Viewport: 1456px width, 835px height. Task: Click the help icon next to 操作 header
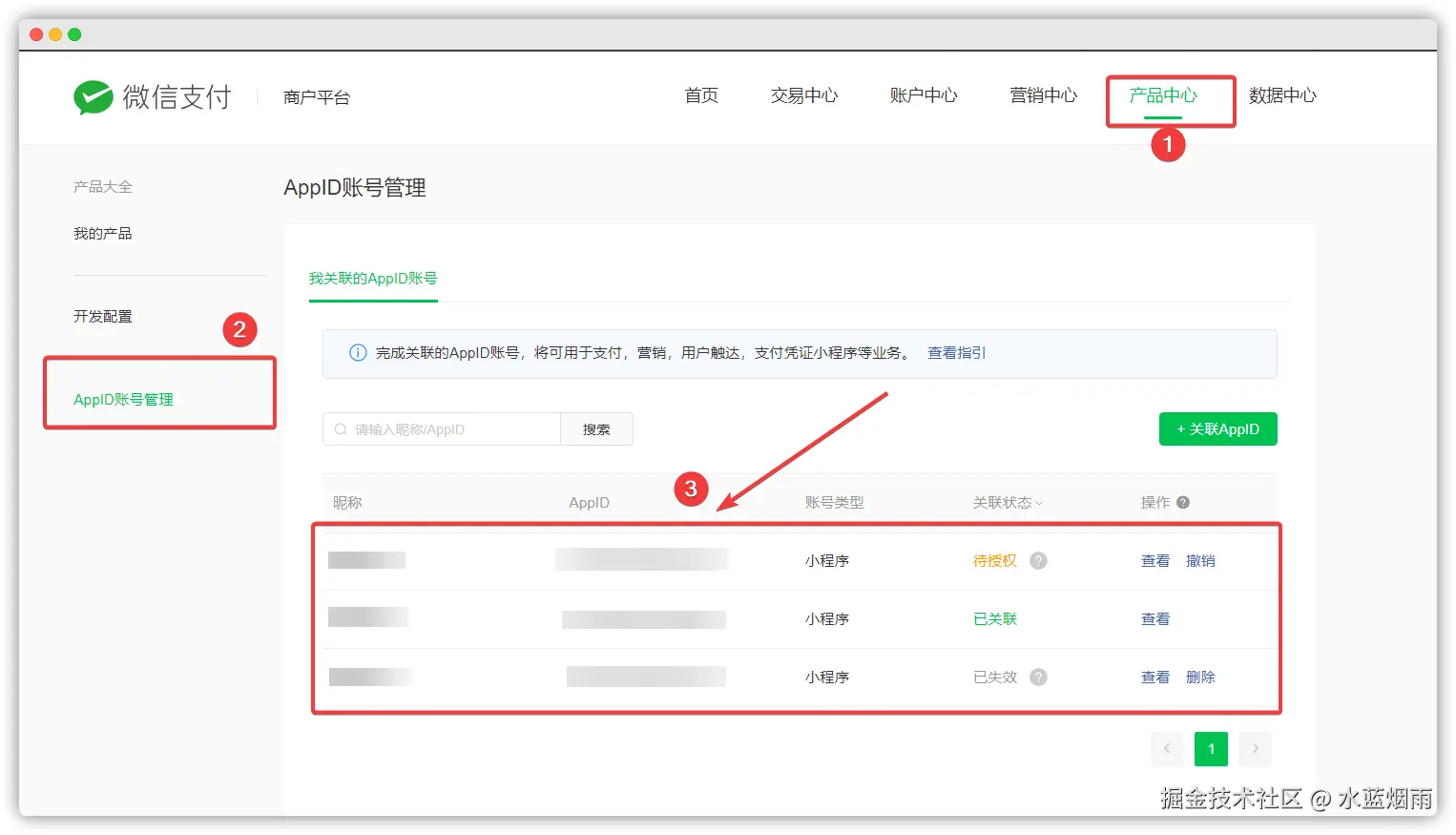click(1183, 503)
